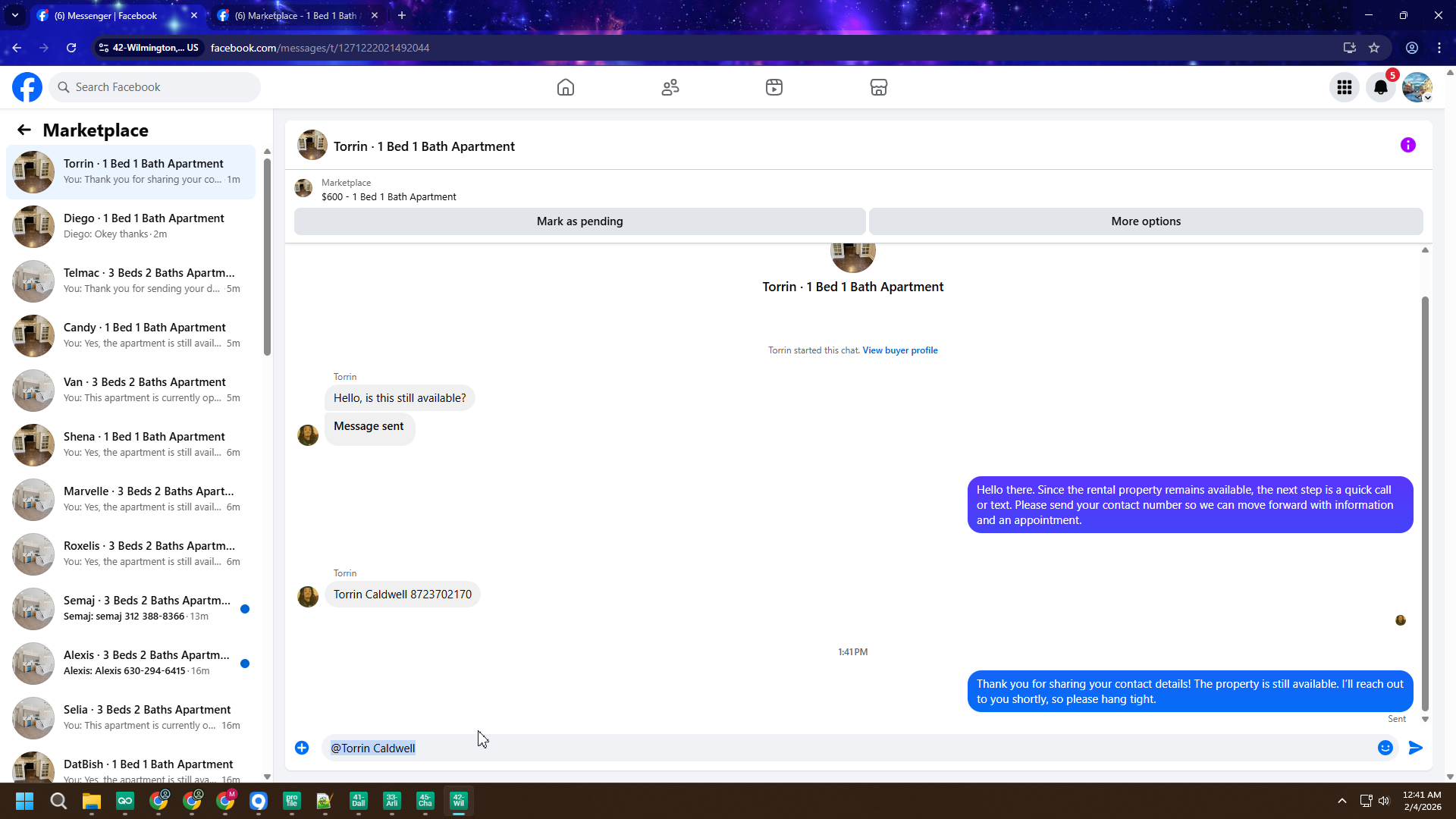Click View buyer profile link
The image size is (1456, 819).
(x=899, y=350)
